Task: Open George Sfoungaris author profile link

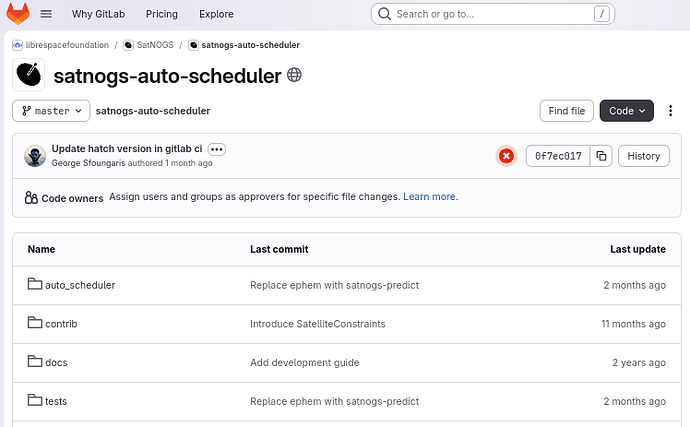Action: pos(88,163)
